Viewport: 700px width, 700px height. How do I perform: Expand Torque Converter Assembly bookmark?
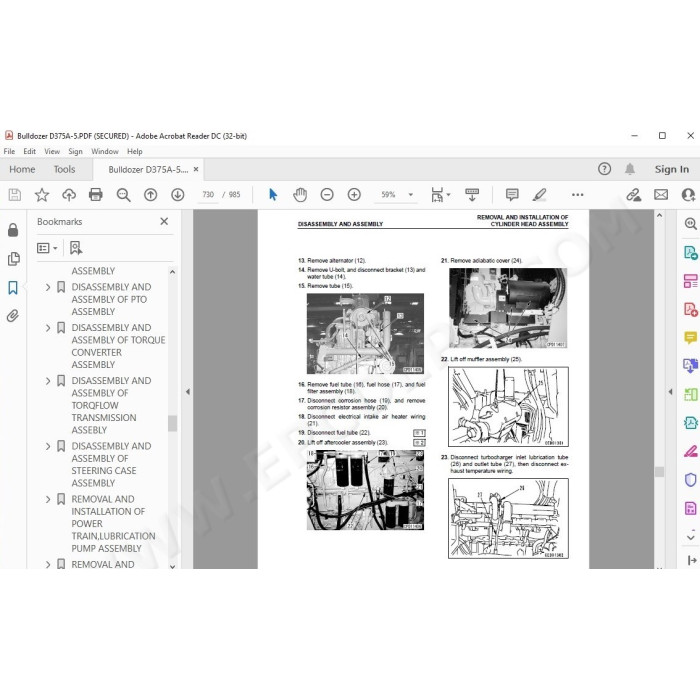pyautogui.click(x=48, y=328)
